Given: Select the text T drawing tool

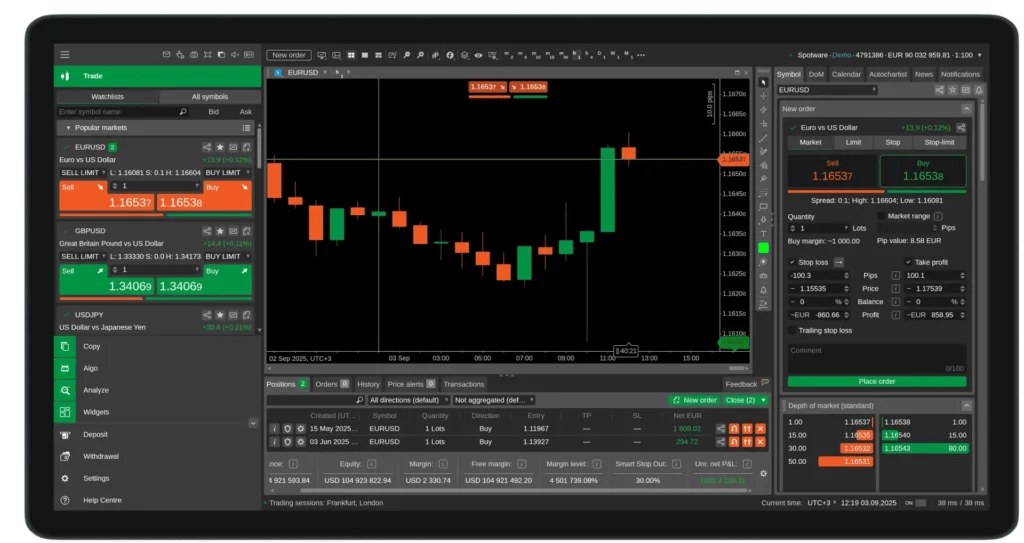Looking at the screenshot, I should 763,234.
